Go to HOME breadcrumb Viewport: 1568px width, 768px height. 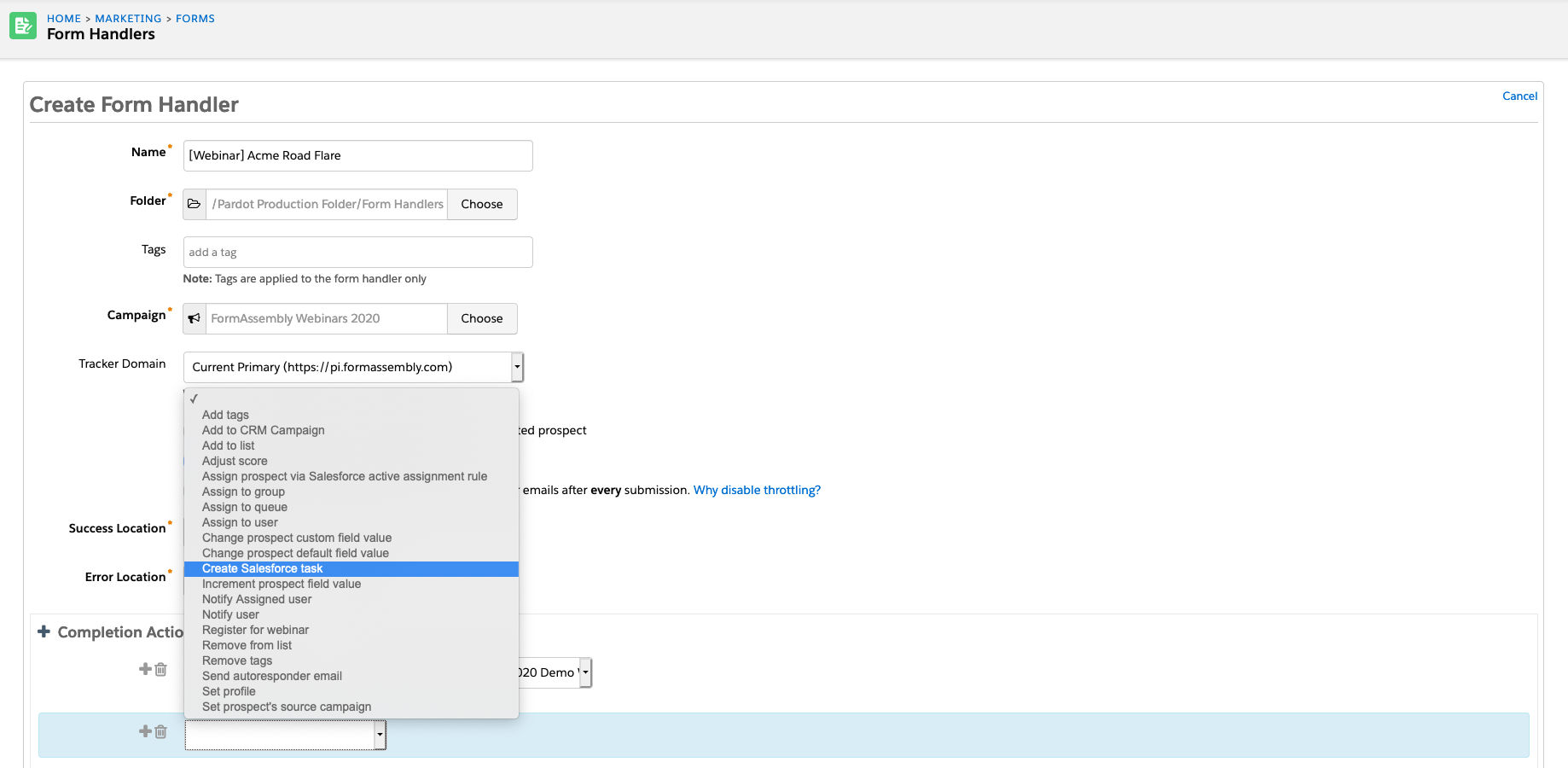(64, 18)
